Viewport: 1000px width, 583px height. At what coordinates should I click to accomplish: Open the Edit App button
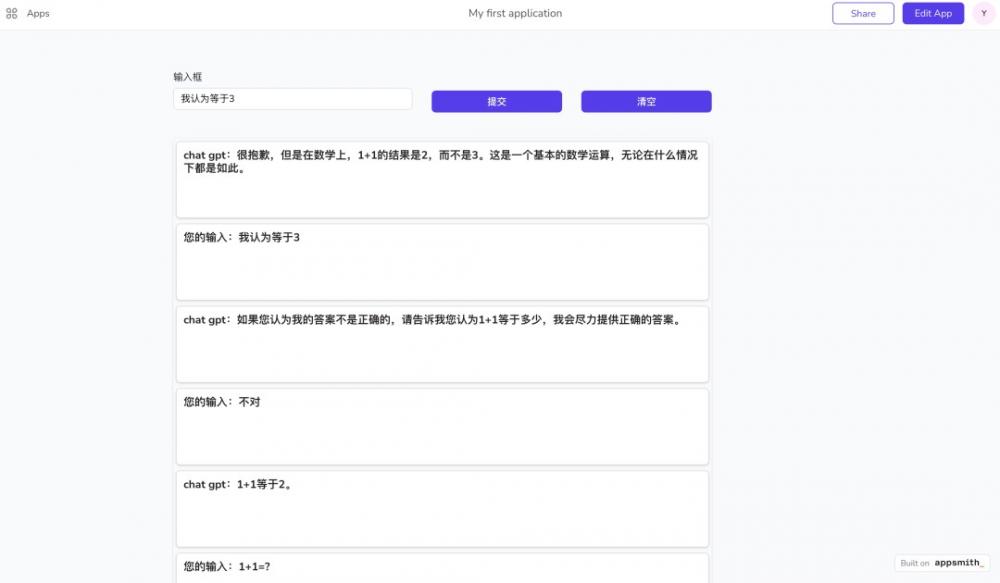click(x=932, y=13)
